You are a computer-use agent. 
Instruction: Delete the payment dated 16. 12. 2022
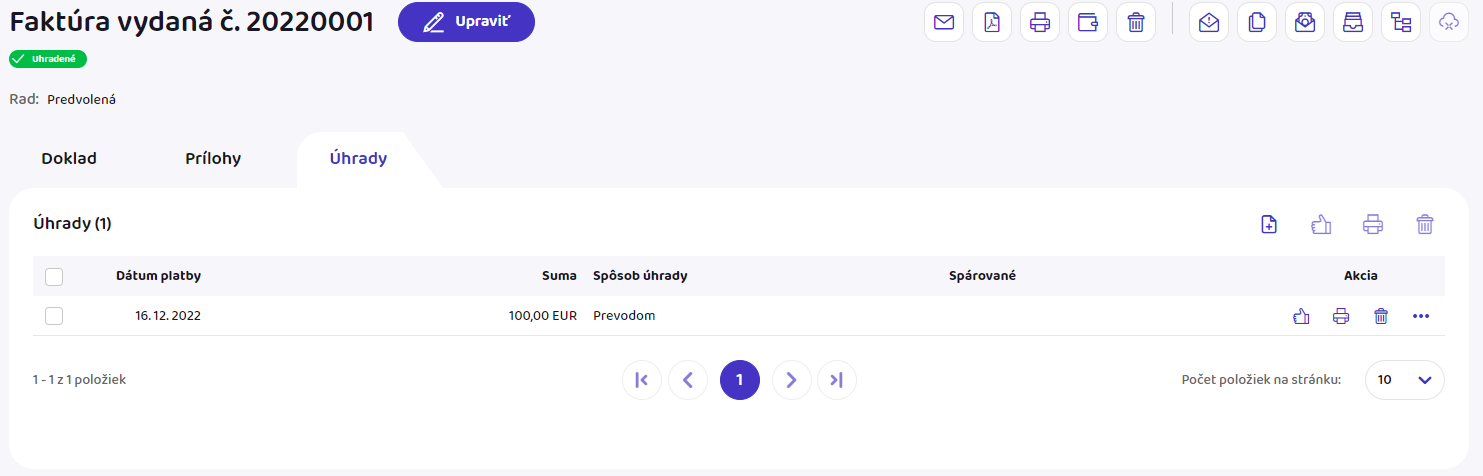[1381, 316]
